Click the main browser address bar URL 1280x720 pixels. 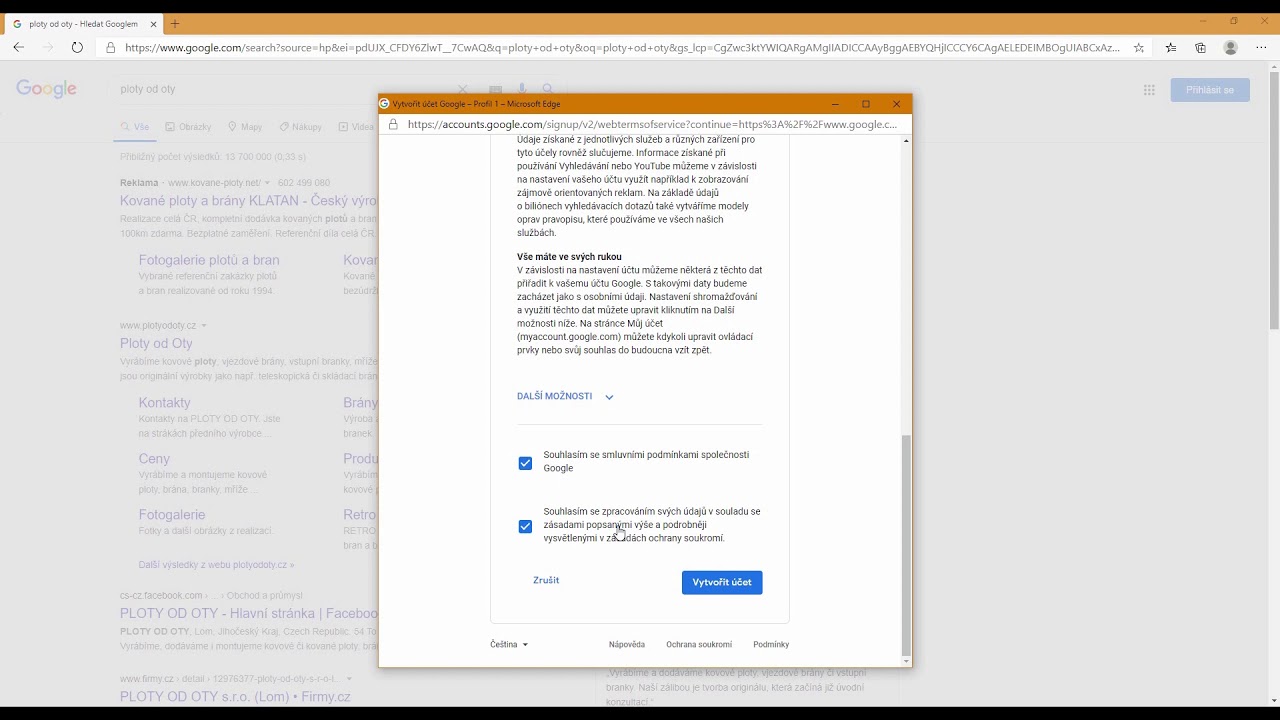622,47
